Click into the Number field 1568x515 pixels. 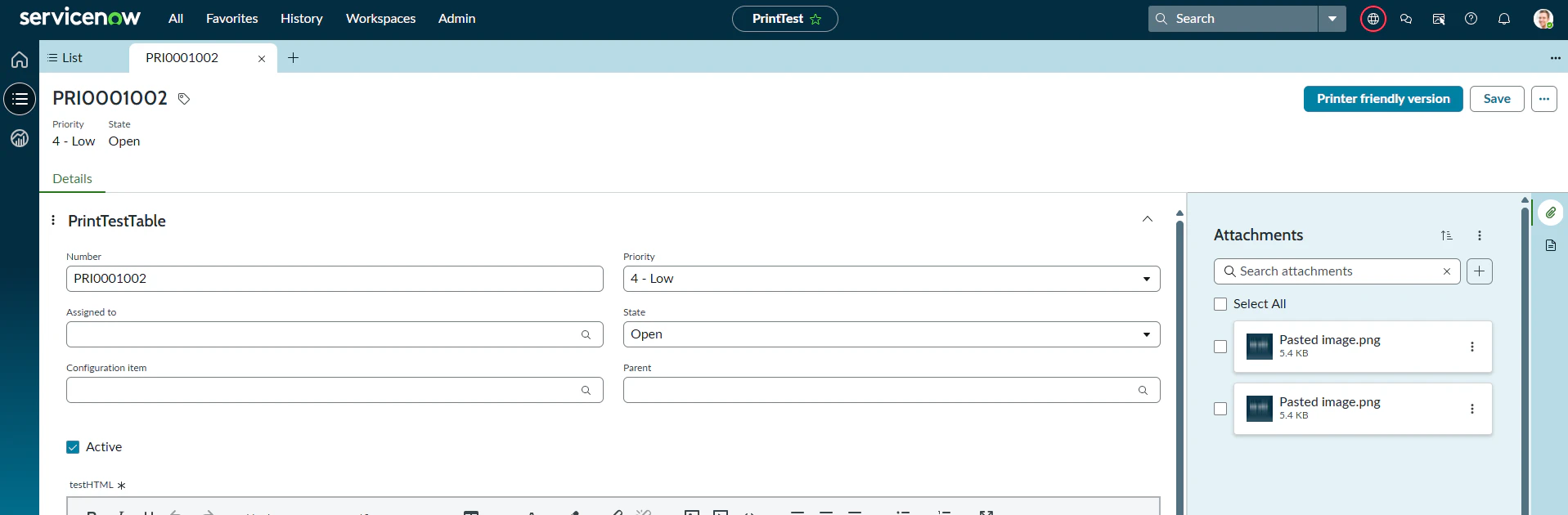(335, 279)
